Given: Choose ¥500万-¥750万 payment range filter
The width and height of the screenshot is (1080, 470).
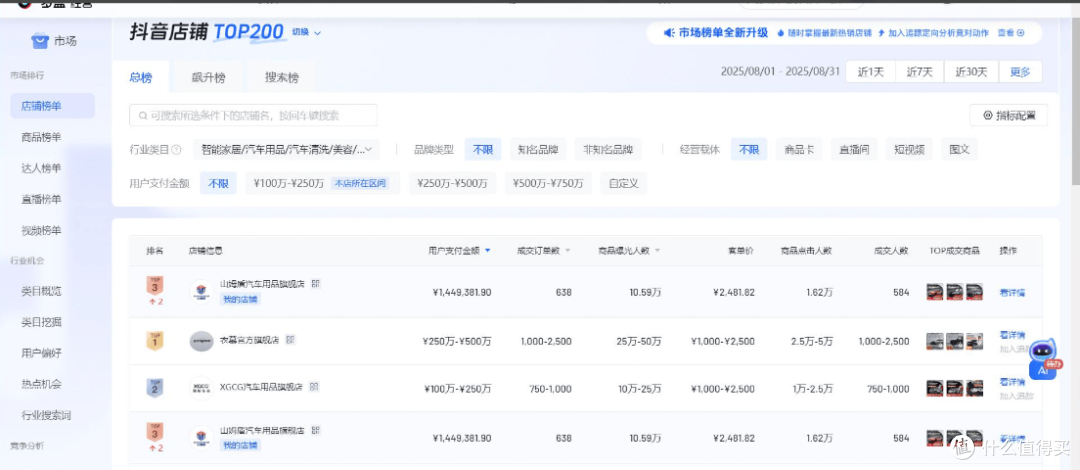Looking at the screenshot, I should (x=548, y=183).
